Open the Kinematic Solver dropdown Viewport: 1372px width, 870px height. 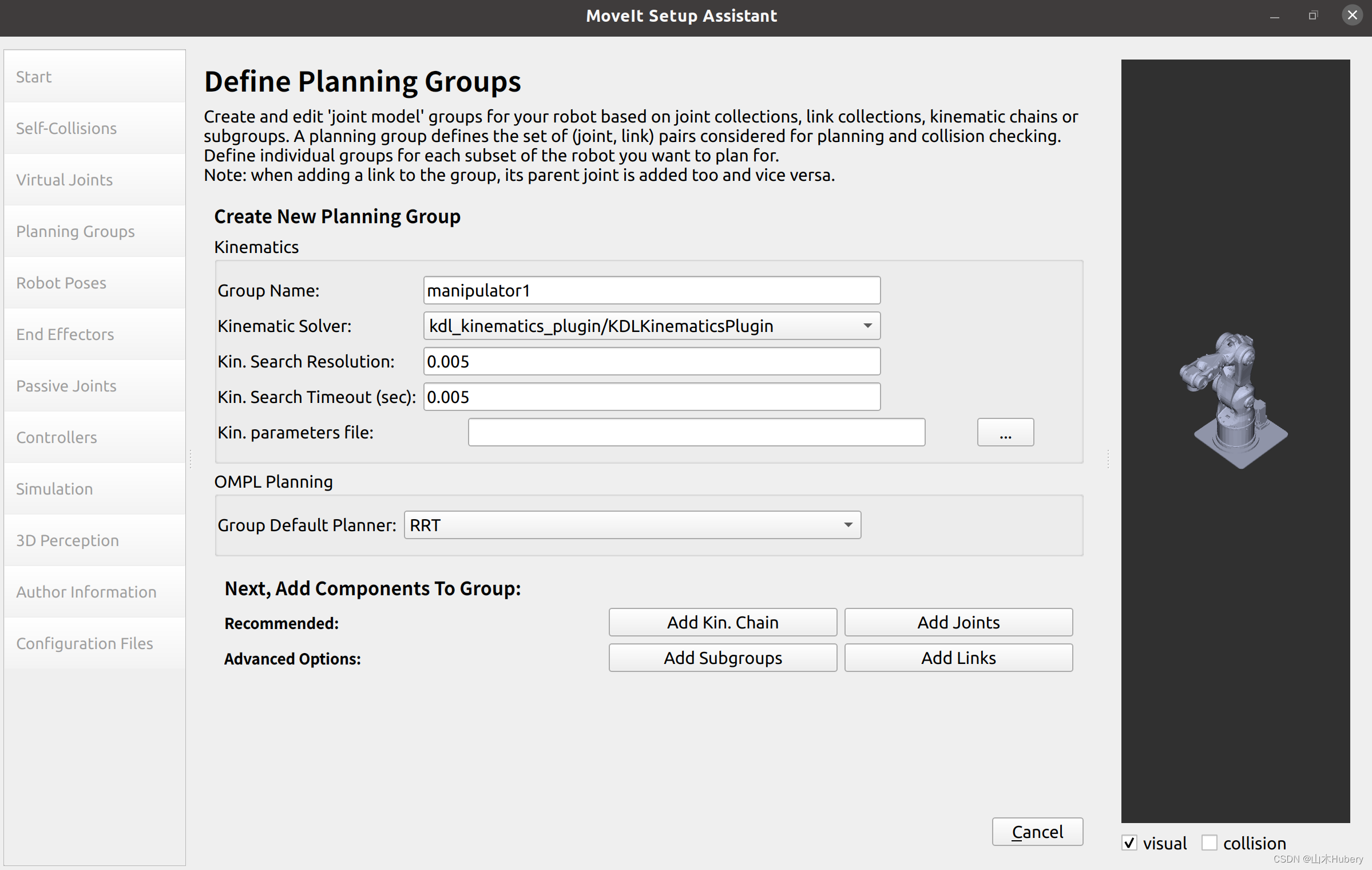click(652, 326)
